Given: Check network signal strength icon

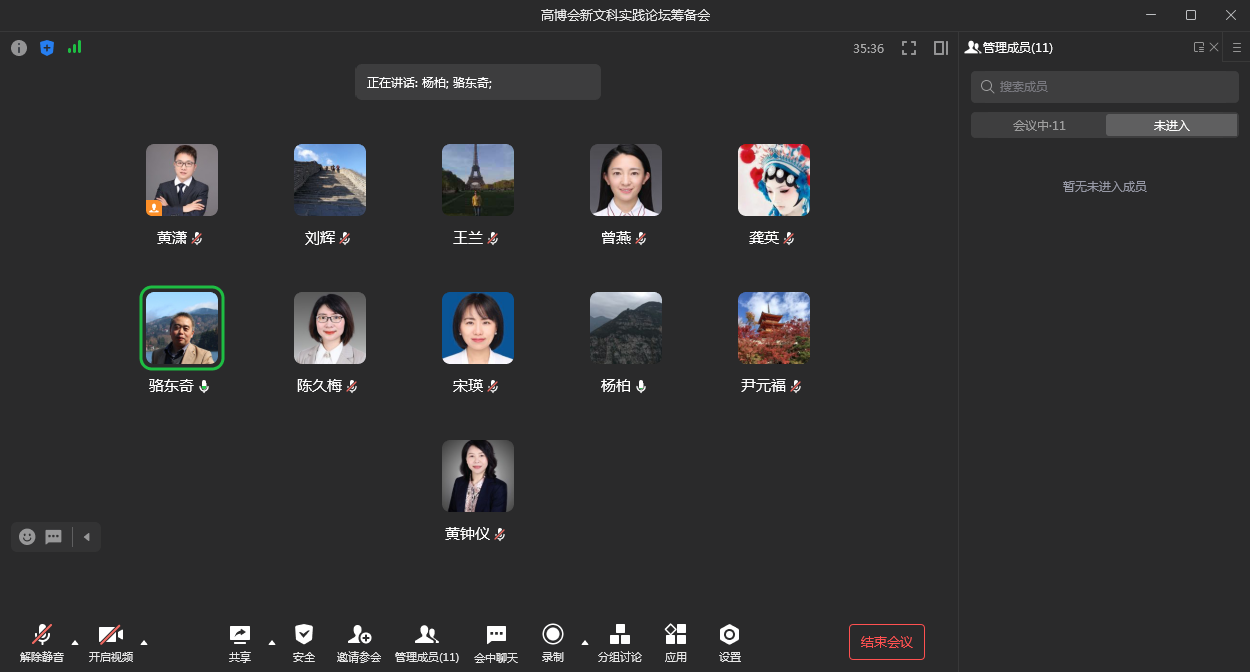Looking at the screenshot, I should pyautogui.click(x=74, y=47).
